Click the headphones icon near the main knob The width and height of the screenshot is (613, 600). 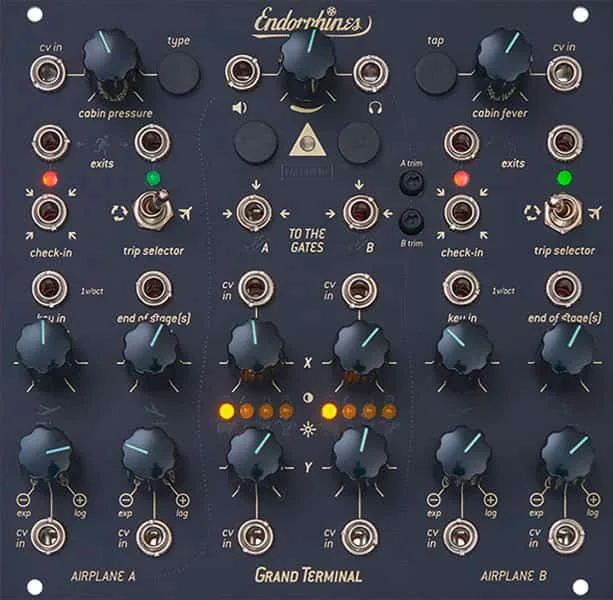375,107
